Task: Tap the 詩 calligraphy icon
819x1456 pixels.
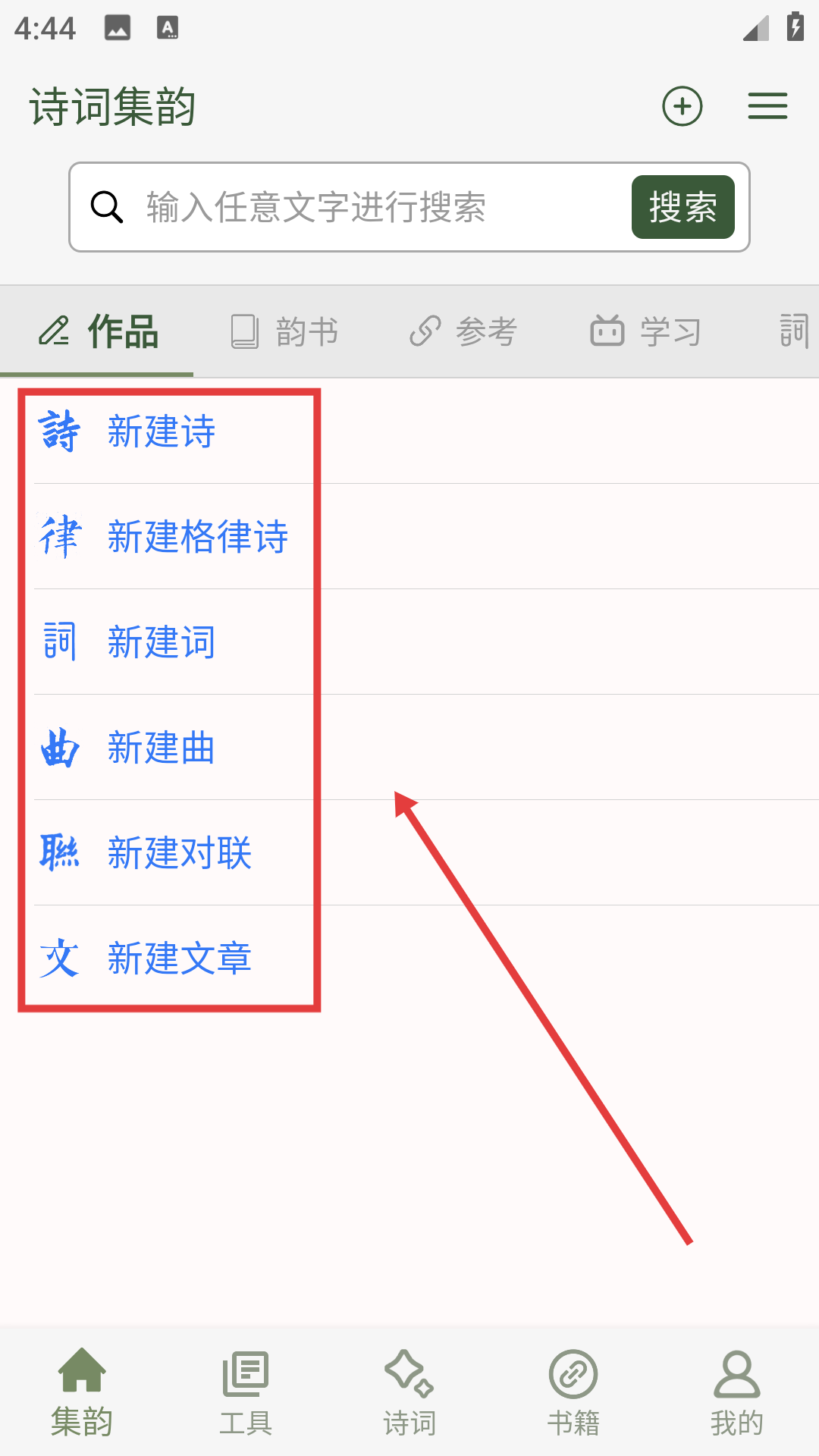Action: click(x=59, y=431)
